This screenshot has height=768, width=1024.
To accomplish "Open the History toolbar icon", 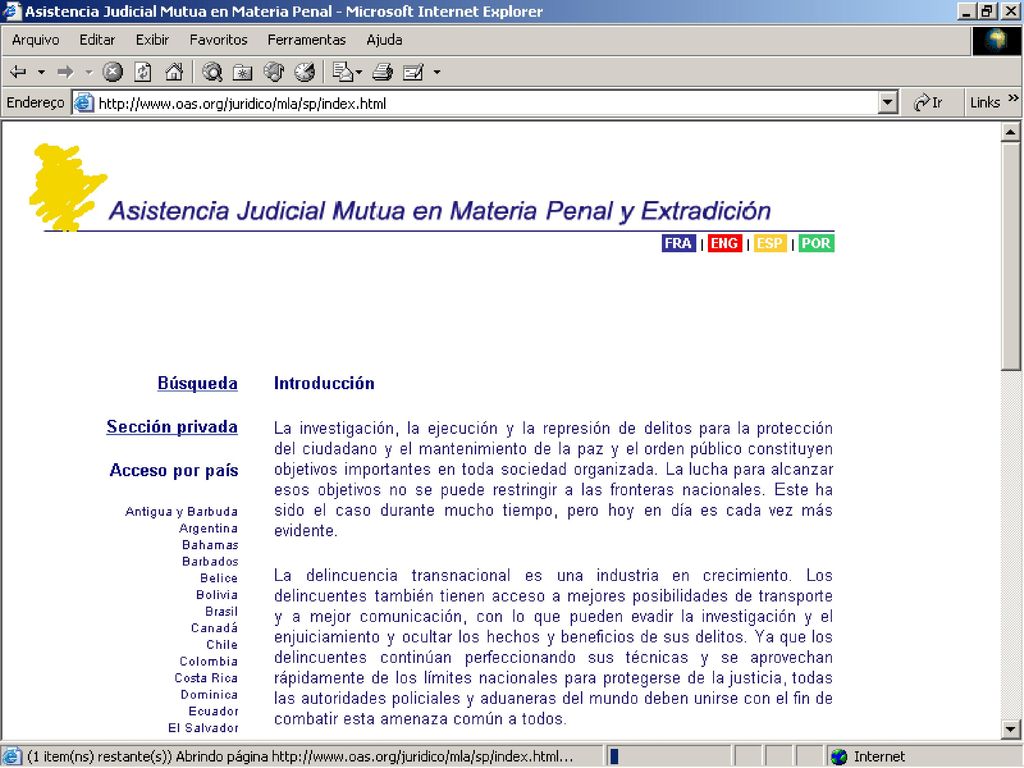I will (304, 72).
